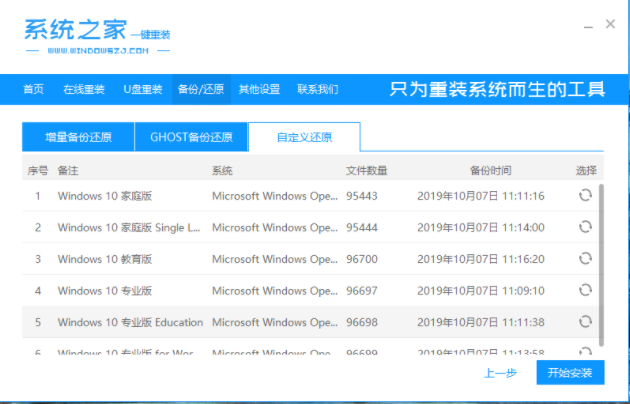Go to 在线重装 section
Image resolution: width=630 pixels, height=404 pixels.
point(84,89)
